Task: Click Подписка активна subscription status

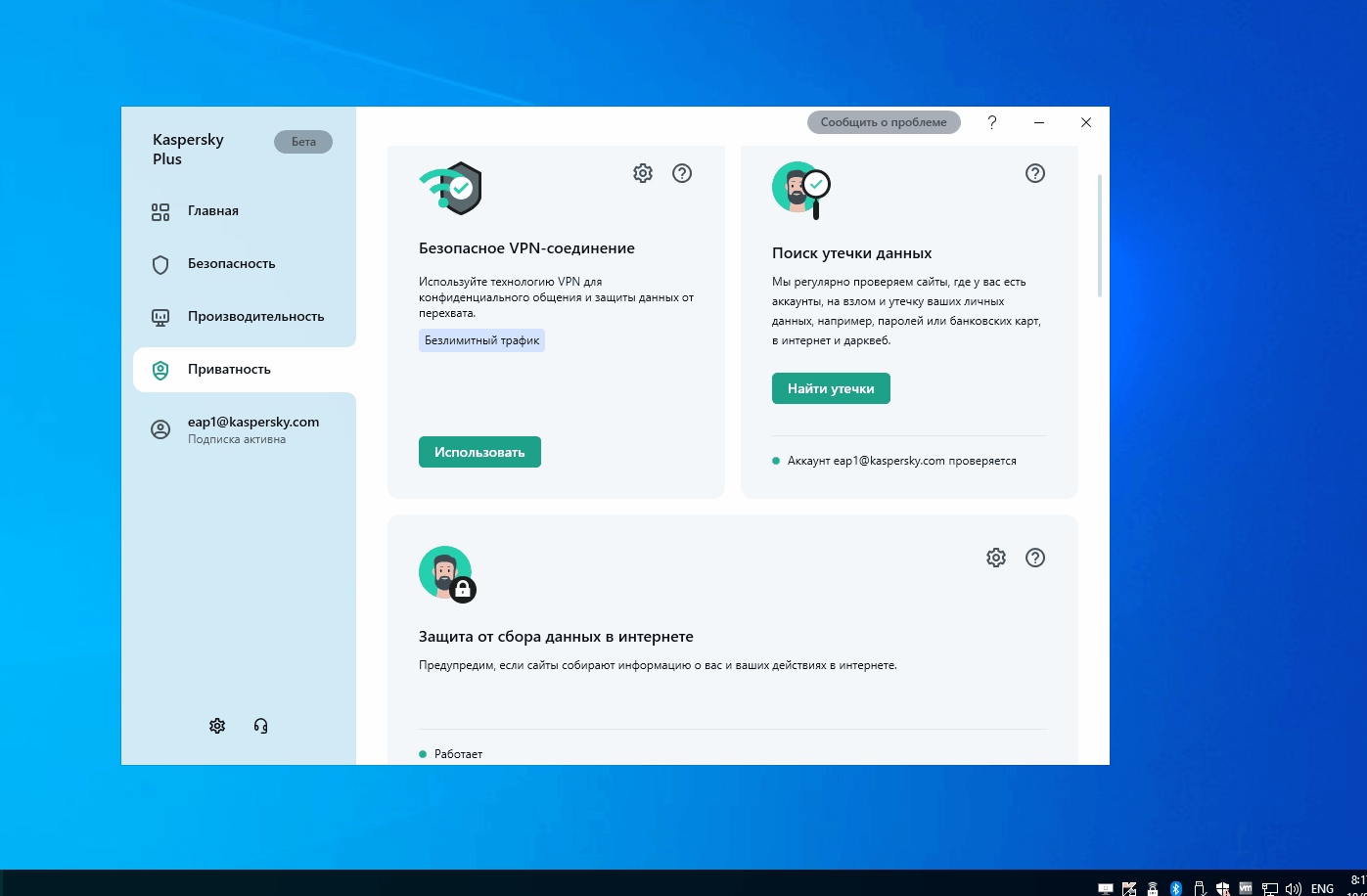Action: [237, 440]
